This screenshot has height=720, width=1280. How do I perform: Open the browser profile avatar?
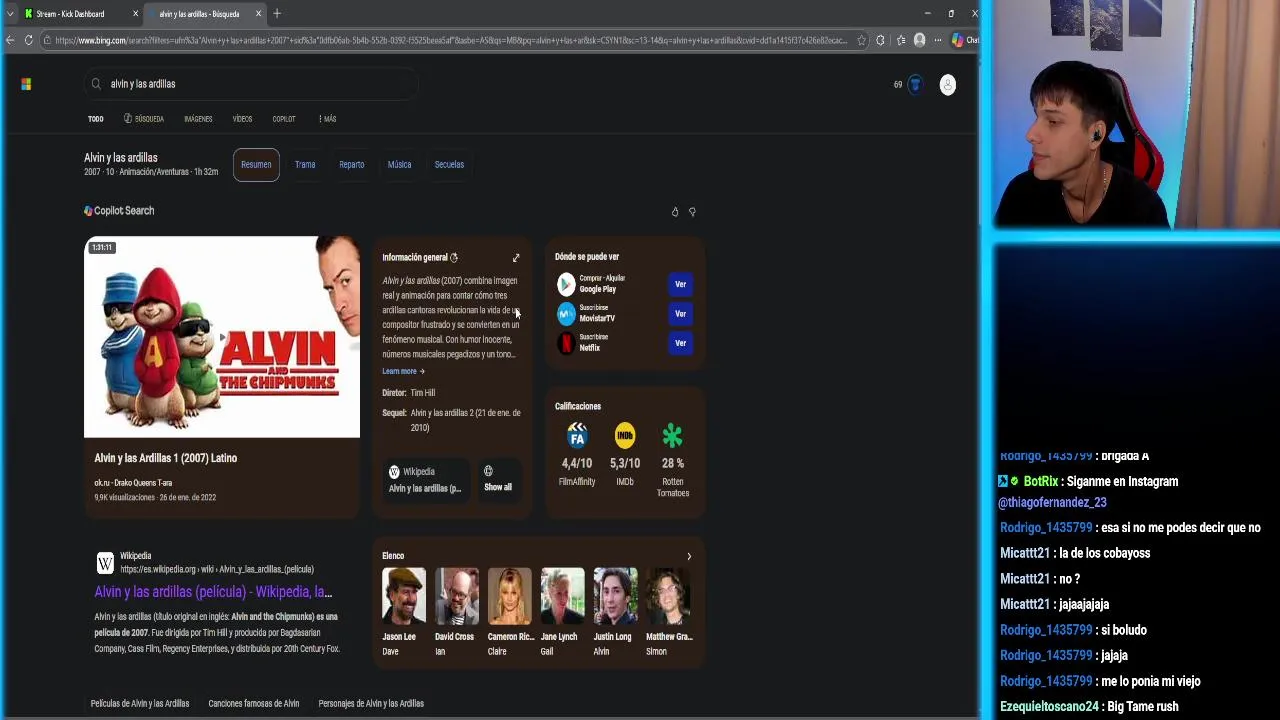click(x=920, y=40)
